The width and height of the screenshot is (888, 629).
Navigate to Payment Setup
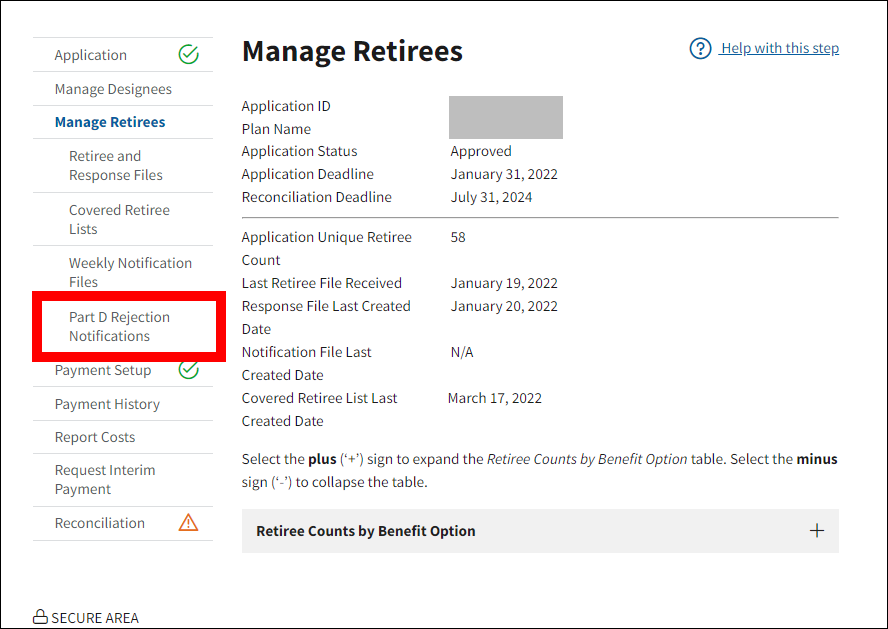click(103, 370)
